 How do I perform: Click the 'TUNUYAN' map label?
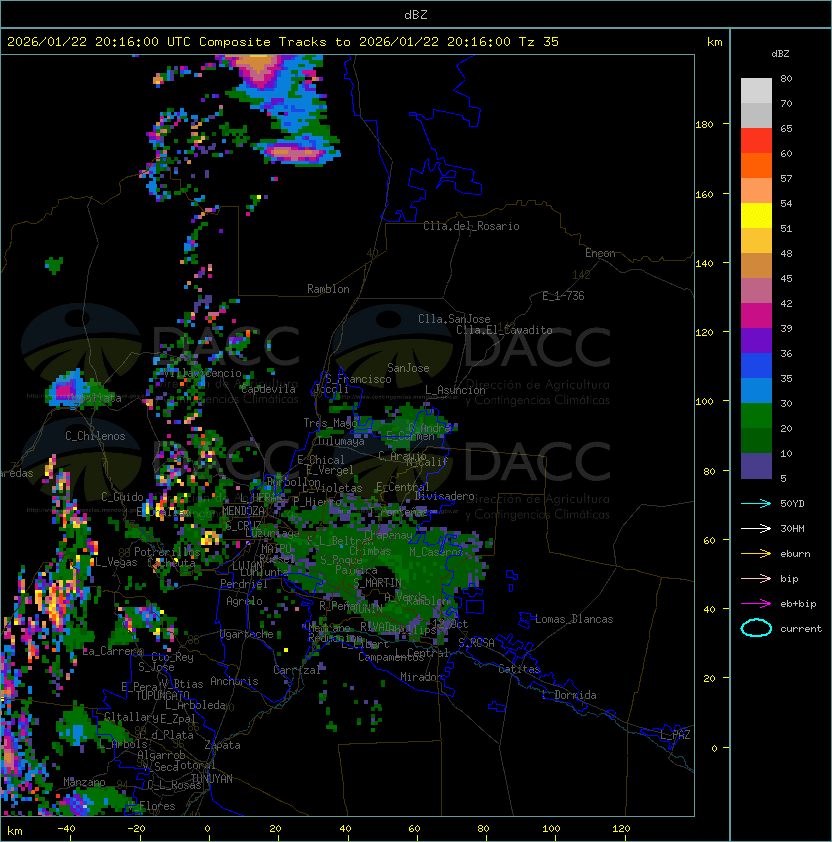tap(212, 779)
